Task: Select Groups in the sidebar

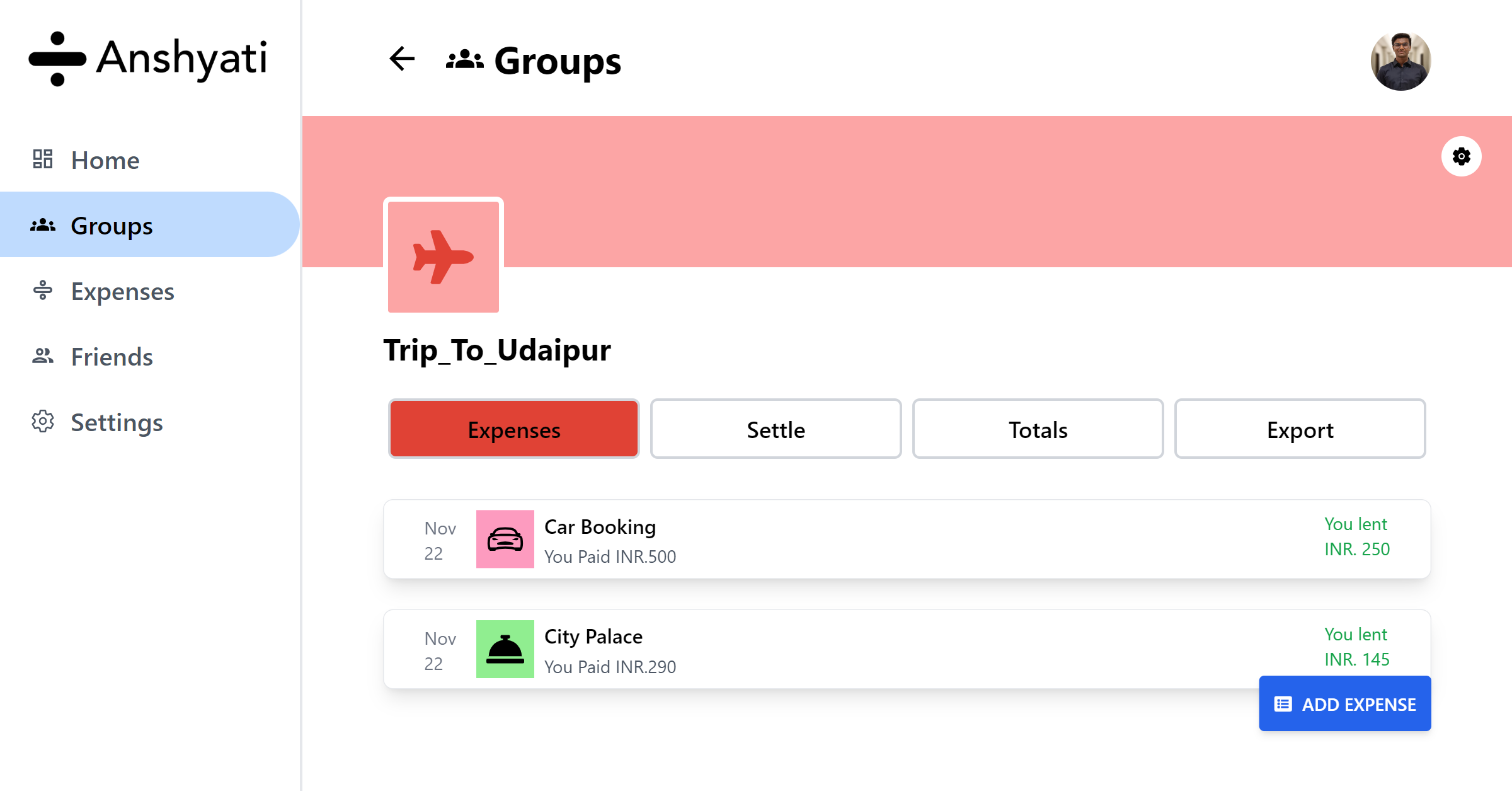Action: [x=149, y=225]
